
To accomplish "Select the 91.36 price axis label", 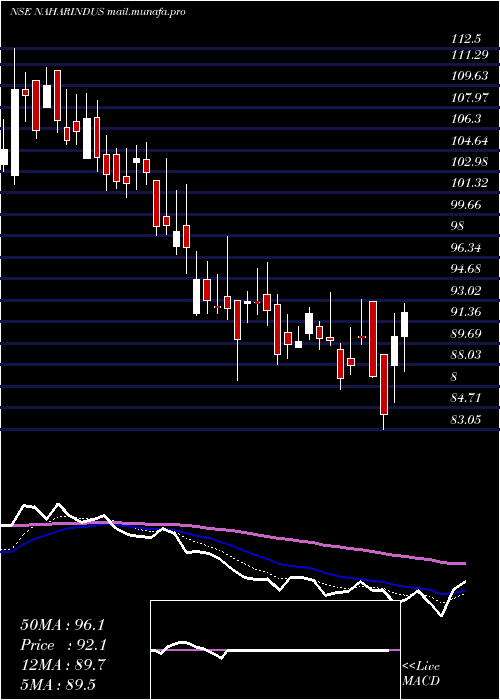I will pos(467,312).
